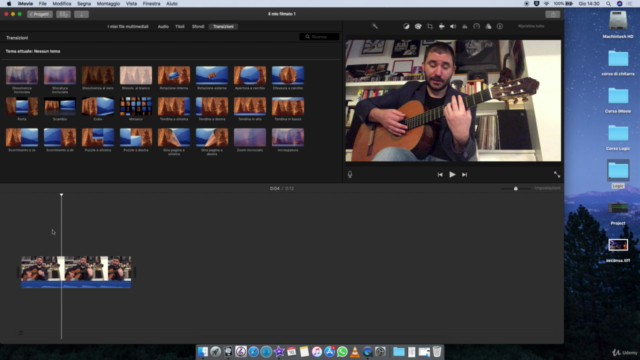Click the import media down-arrow button
This screenshot has height=360, width=640.
pos(81,14)
